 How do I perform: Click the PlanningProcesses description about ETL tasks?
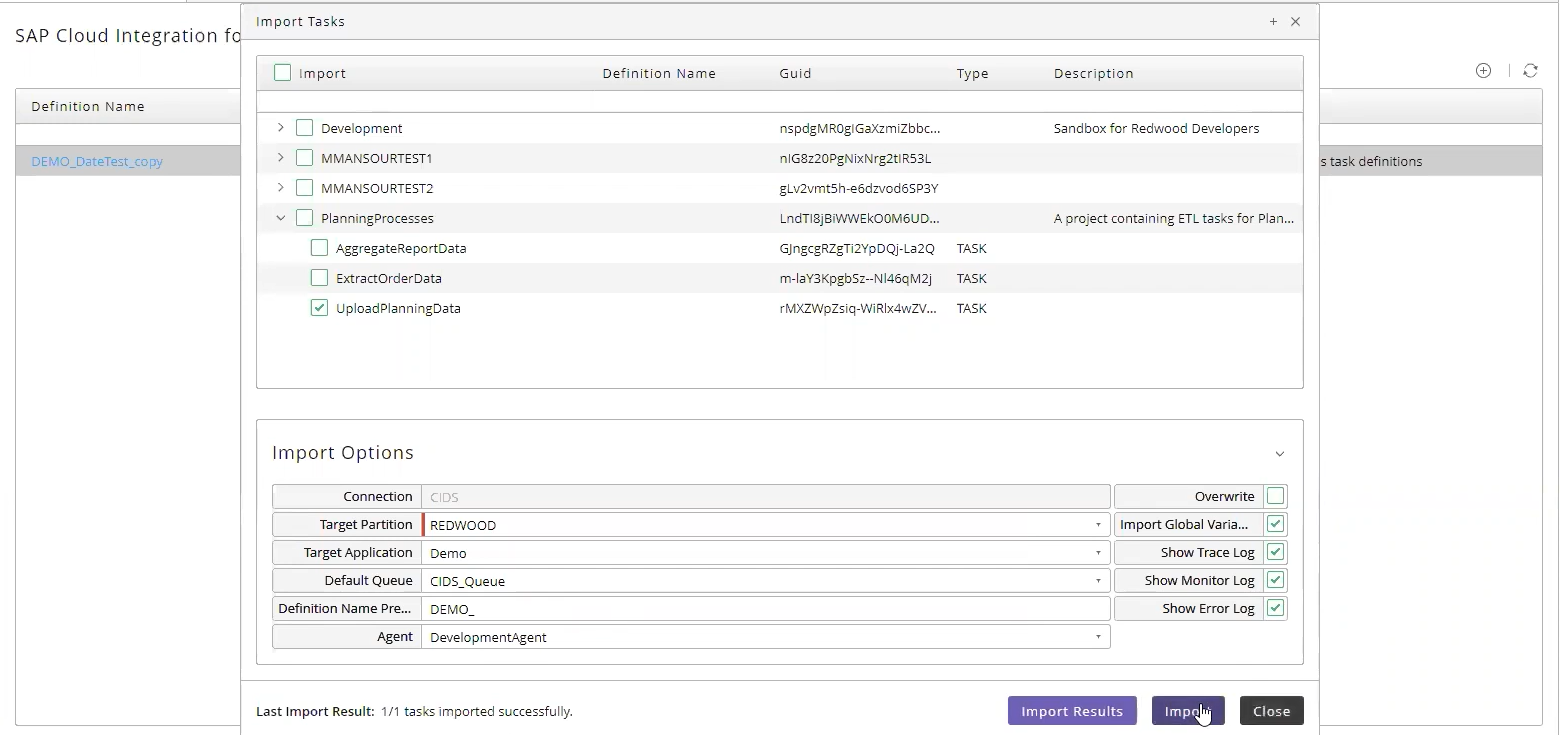pyautogui.click(x=1174, y=218)
